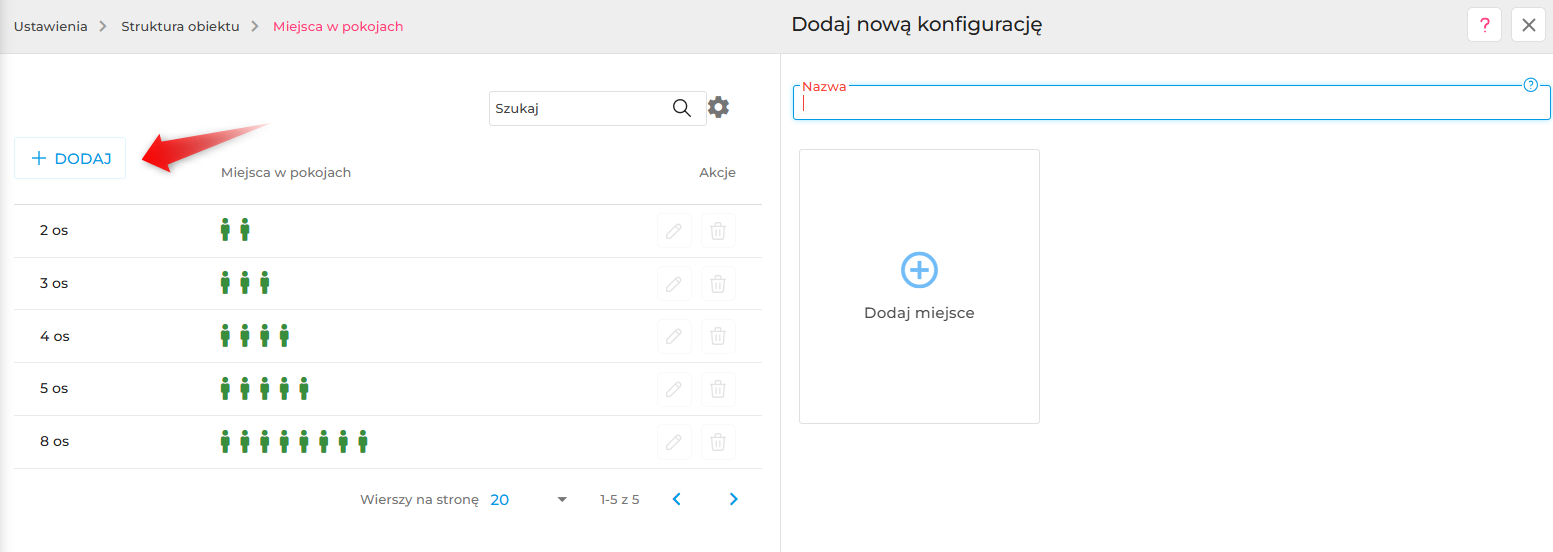Open the table settings gear icon
The height and width of the screenshot is (552, 1553).
coord(719,107)
